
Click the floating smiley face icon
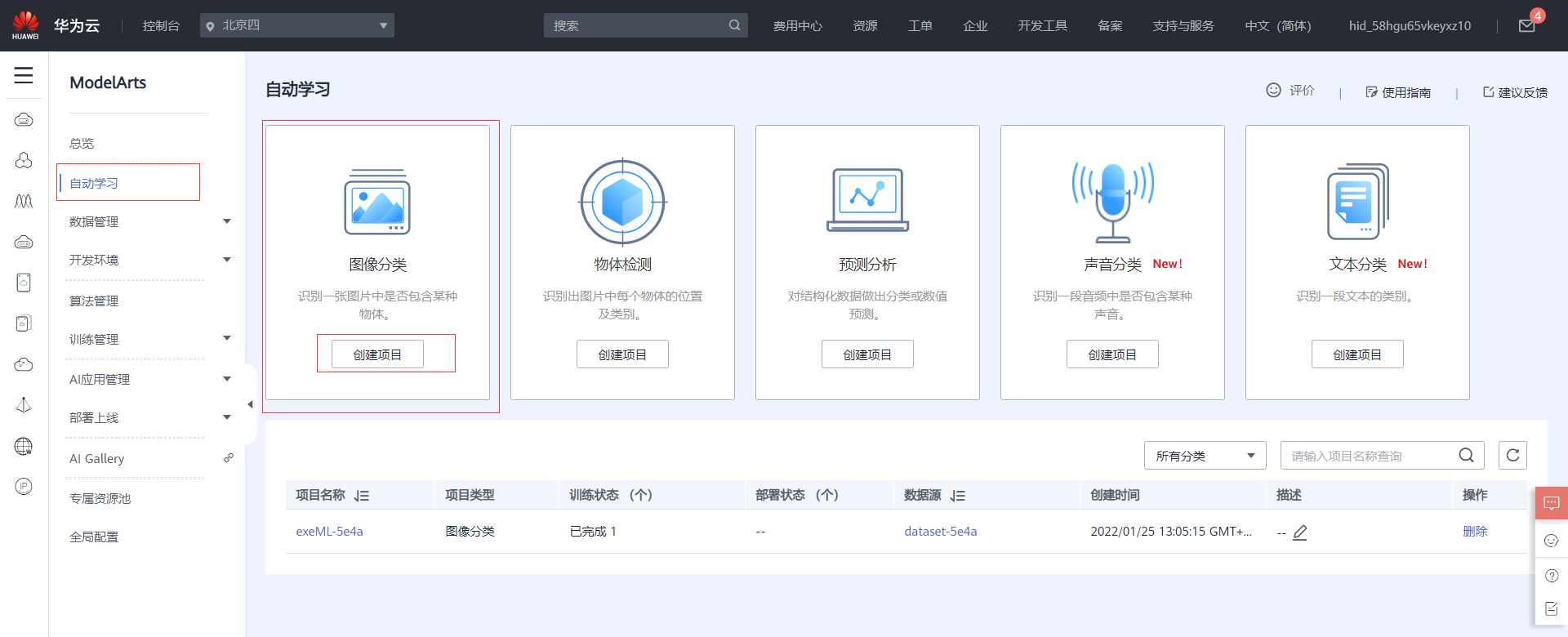coord(1552,540)
